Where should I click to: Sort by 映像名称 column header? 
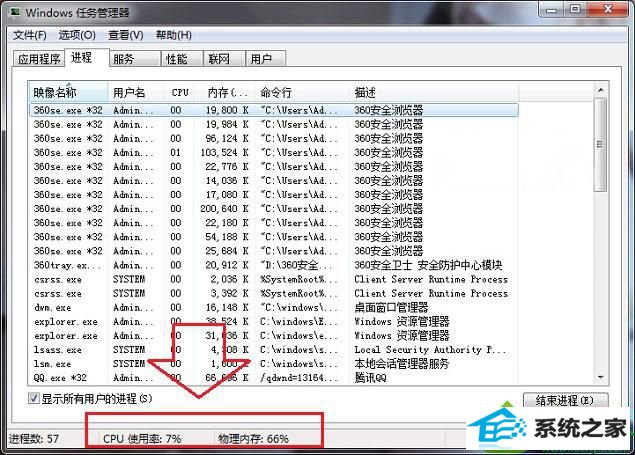tap(68, 92)
